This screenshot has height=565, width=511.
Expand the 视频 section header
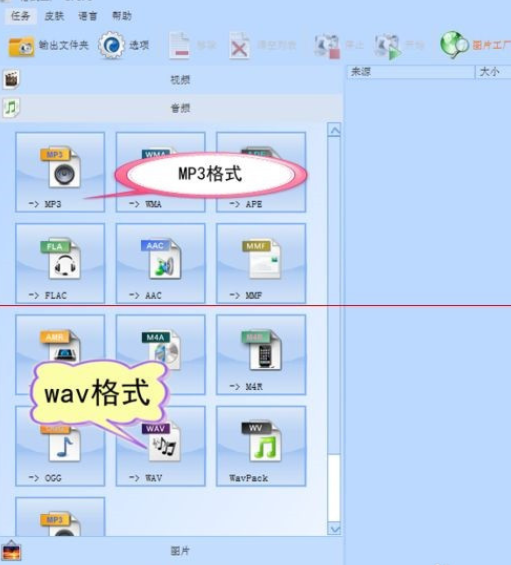coord(172,80)
